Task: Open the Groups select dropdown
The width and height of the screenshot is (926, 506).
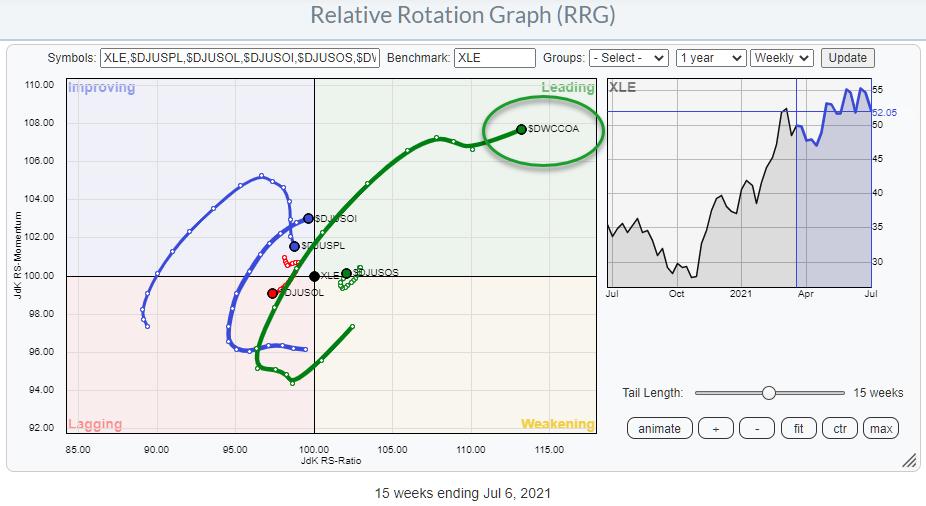Action: (x=629, y=58)
